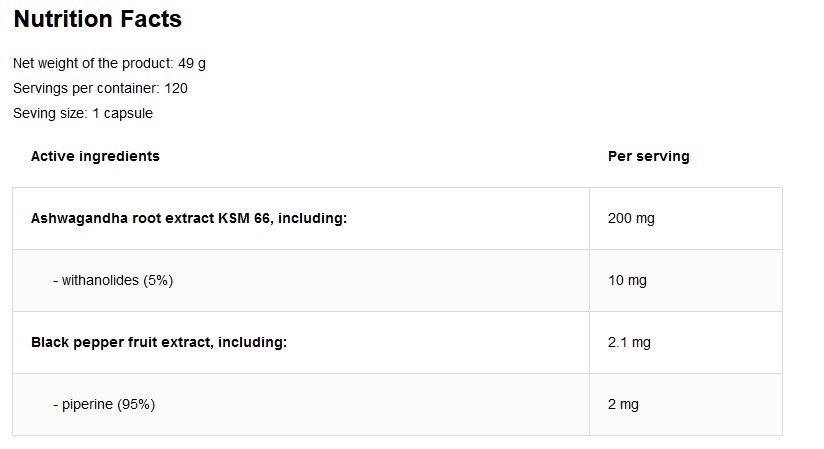The height and width of the screenshot is (449, 824).
Task: Click the Per serving column header
Action: click(x=648, y=156)
